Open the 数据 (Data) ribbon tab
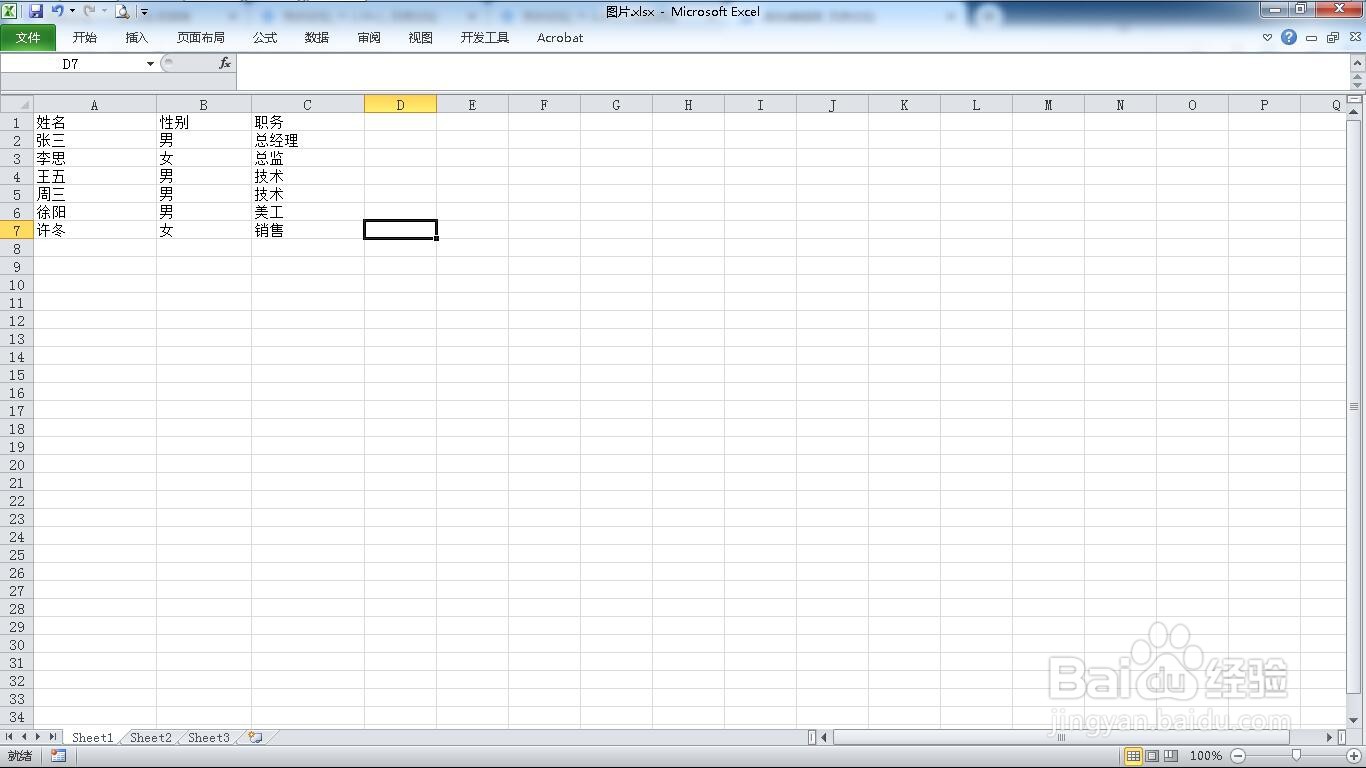This screenshot has height=768, width=1366. point(316,37)
